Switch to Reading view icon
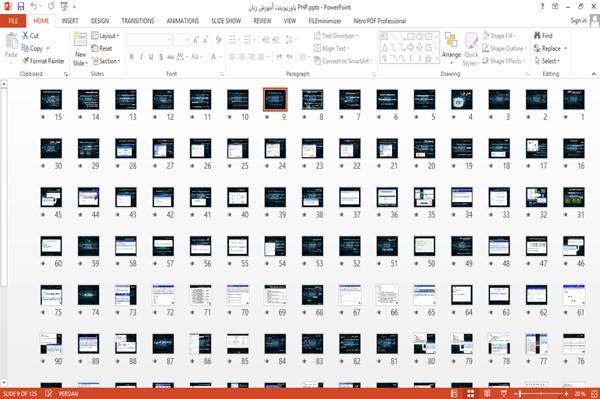This screenshot has height=399, width=600. click(x=487, y=393)
